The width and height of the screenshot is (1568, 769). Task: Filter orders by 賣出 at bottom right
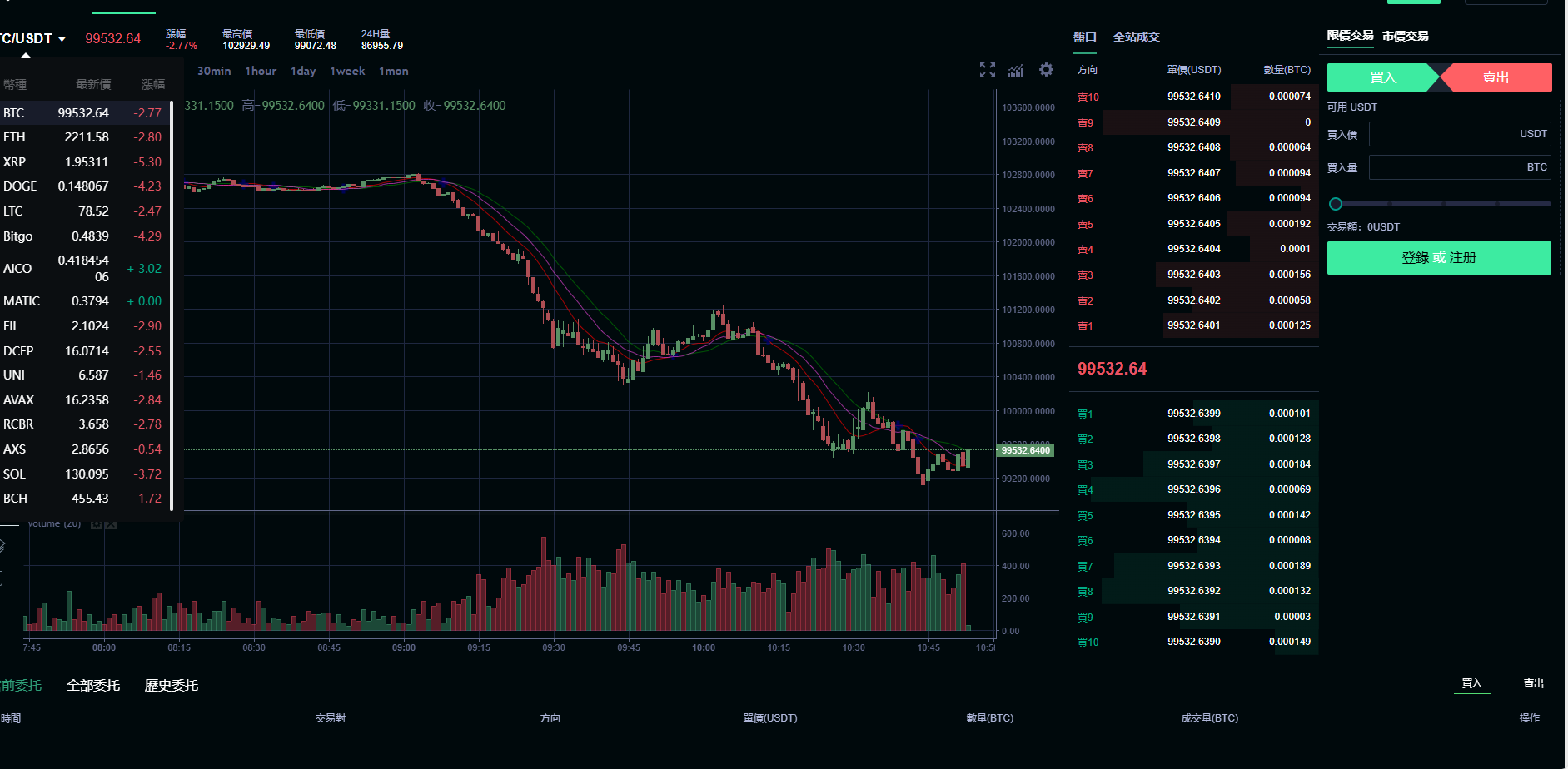pos(1533,683)
